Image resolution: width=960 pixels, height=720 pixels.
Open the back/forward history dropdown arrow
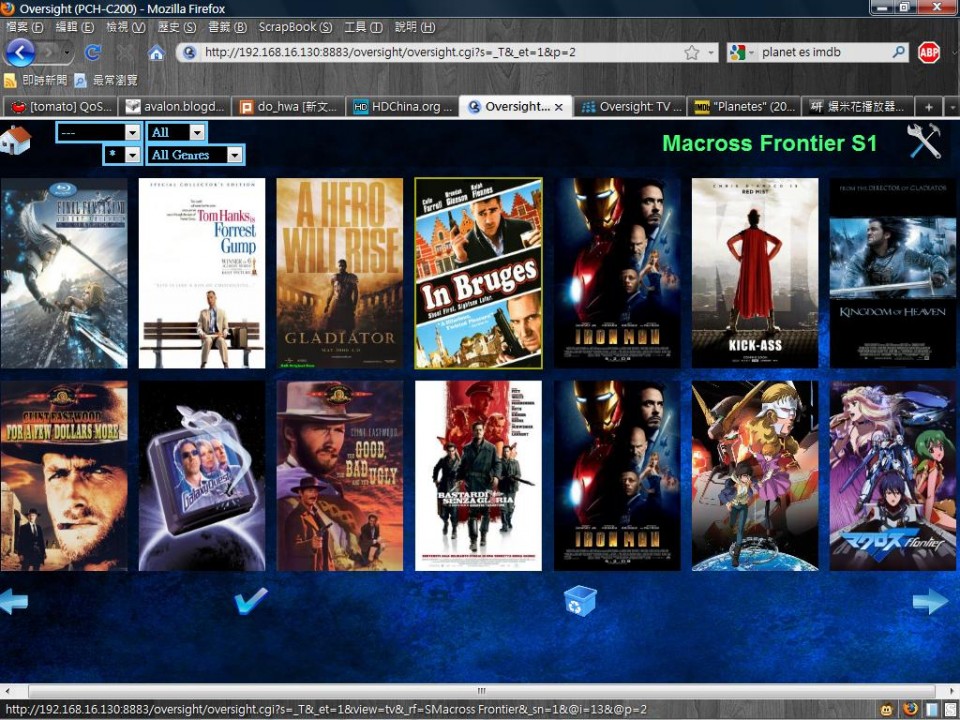67,53
